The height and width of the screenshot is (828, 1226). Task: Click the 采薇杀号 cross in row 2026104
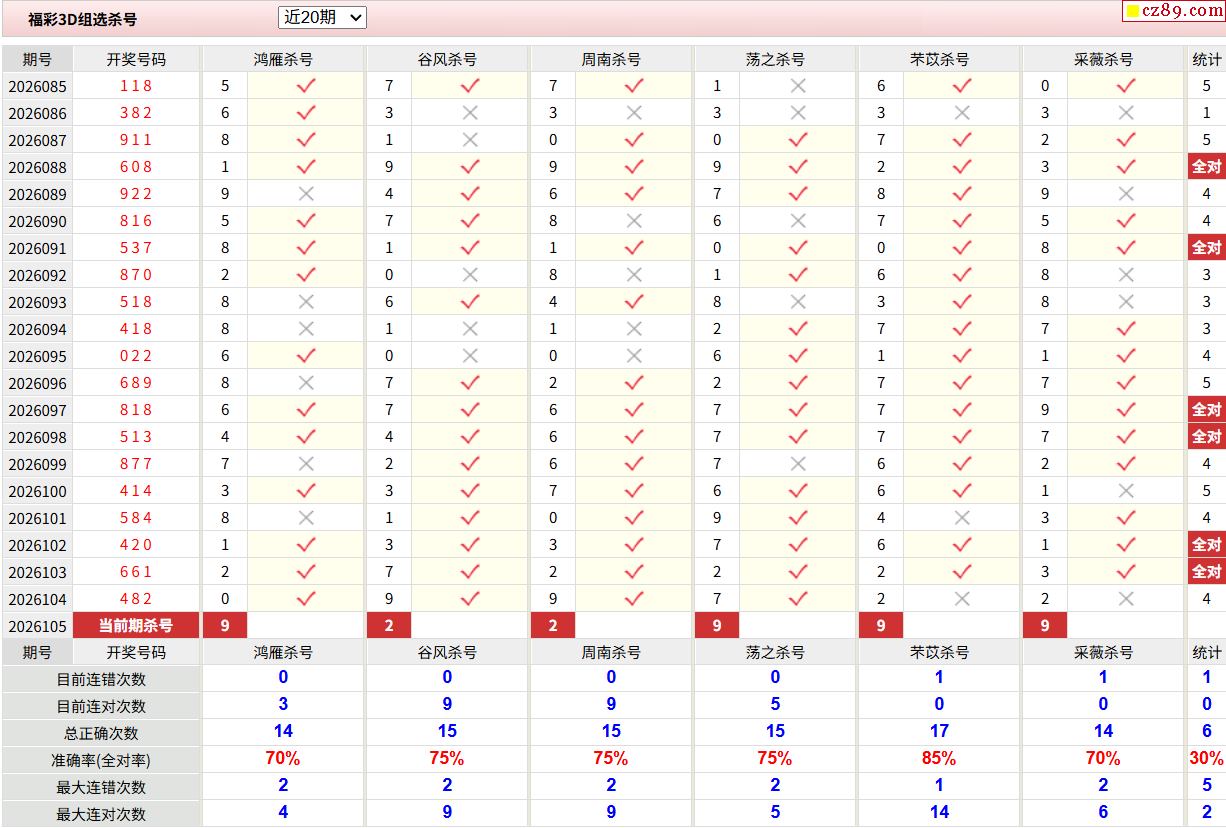(x=1125, y=599)
